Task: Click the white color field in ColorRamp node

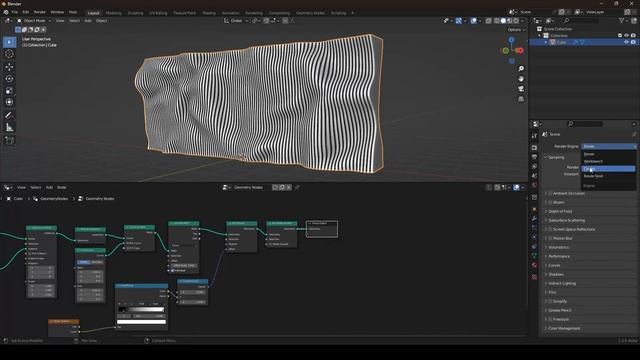Action: tap(141, 322)
